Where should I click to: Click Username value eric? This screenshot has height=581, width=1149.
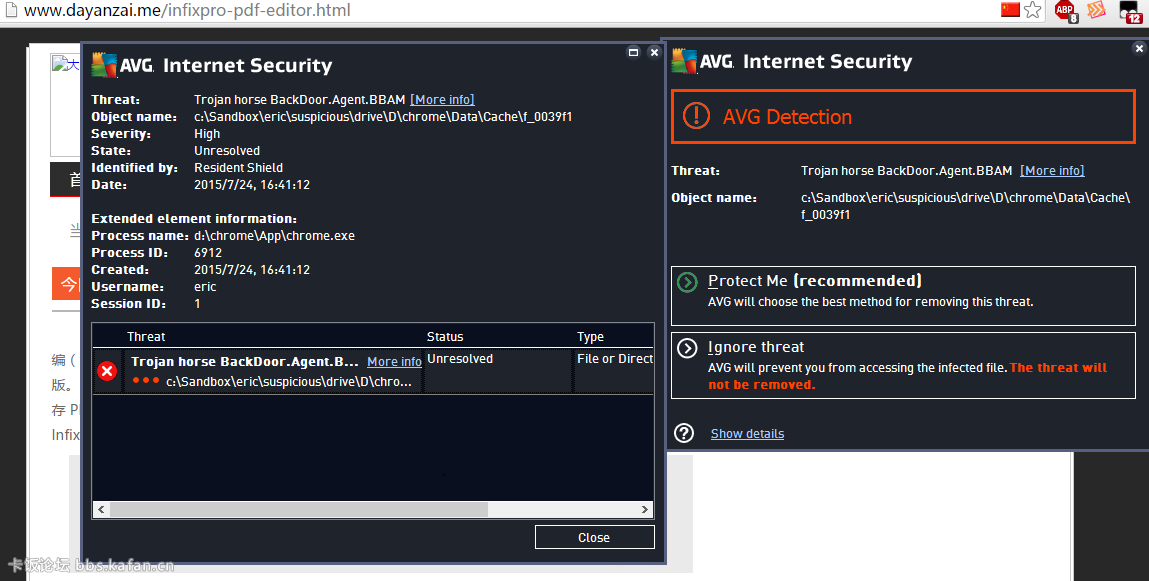[205, 286]
